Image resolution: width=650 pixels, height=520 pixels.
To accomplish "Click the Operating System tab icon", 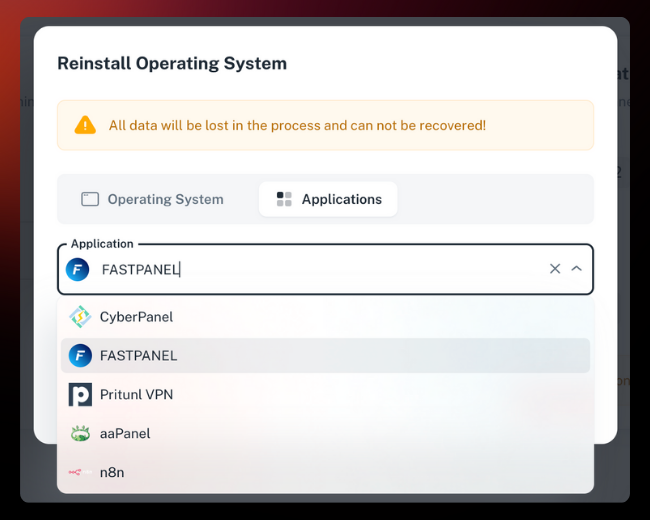I will (x=90, y=199).
